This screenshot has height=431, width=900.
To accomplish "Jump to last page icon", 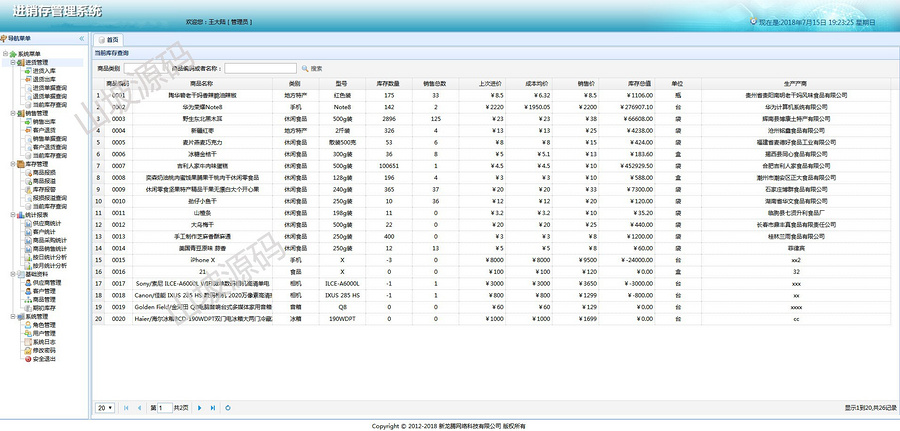I will tap(213, 408).
